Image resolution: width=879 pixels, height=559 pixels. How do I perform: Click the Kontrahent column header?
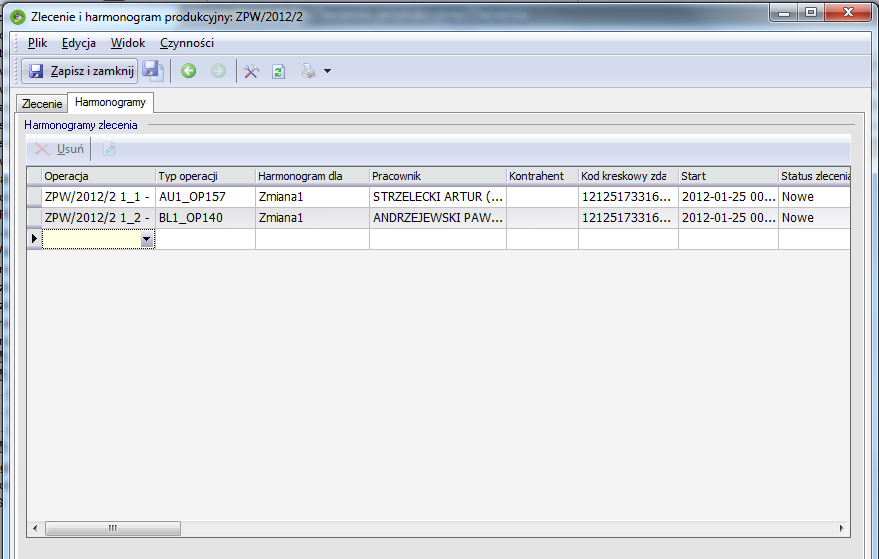pos(542,176)
